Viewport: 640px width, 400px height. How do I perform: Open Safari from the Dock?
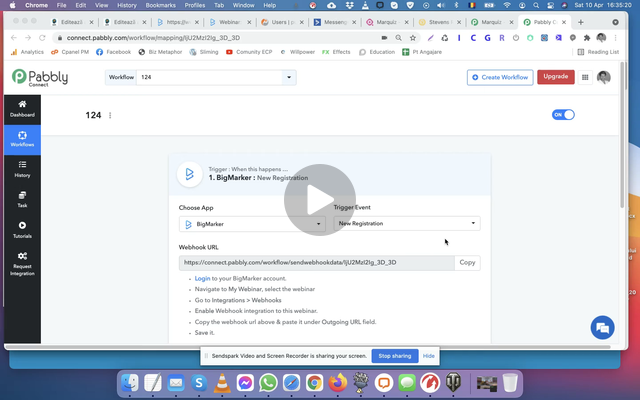click(x=291, y=383)
